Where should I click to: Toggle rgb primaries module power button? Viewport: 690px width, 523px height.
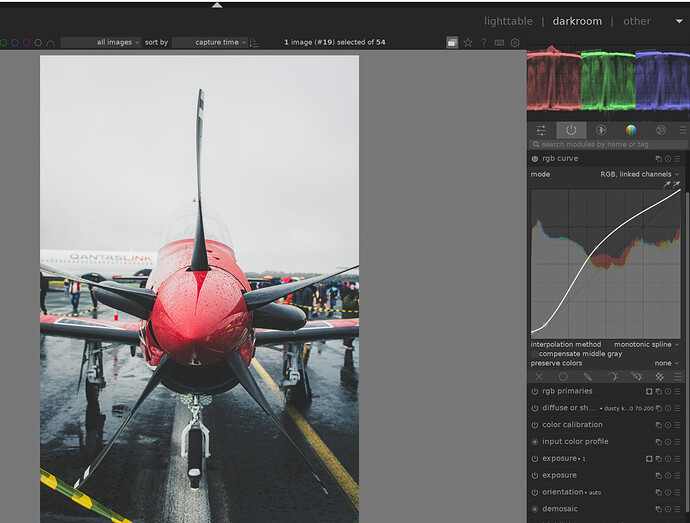coord(535,391)
